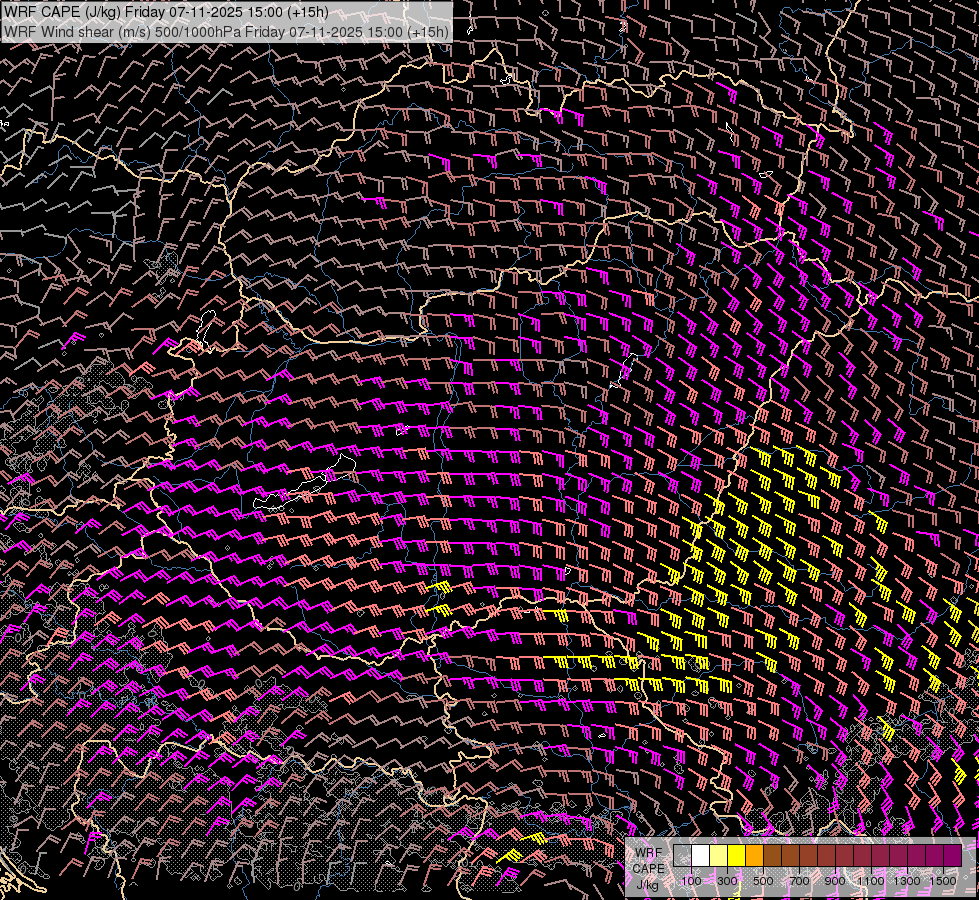The image size is (979, 900).
Task: Click the 100 value on the legend
Action: pos(691,881)
